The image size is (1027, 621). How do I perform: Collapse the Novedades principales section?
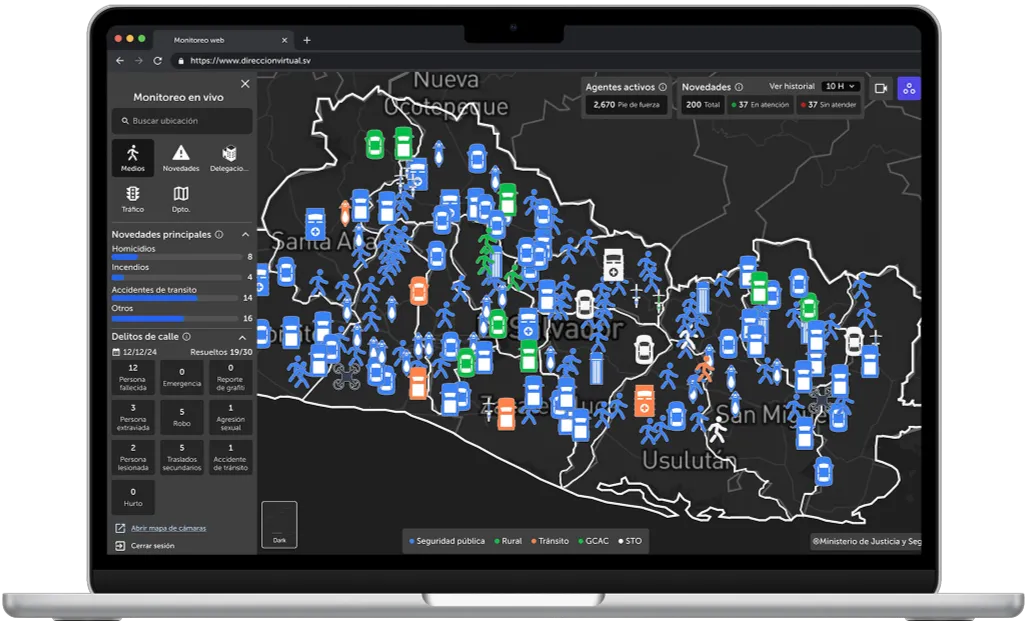coord(246,235)
